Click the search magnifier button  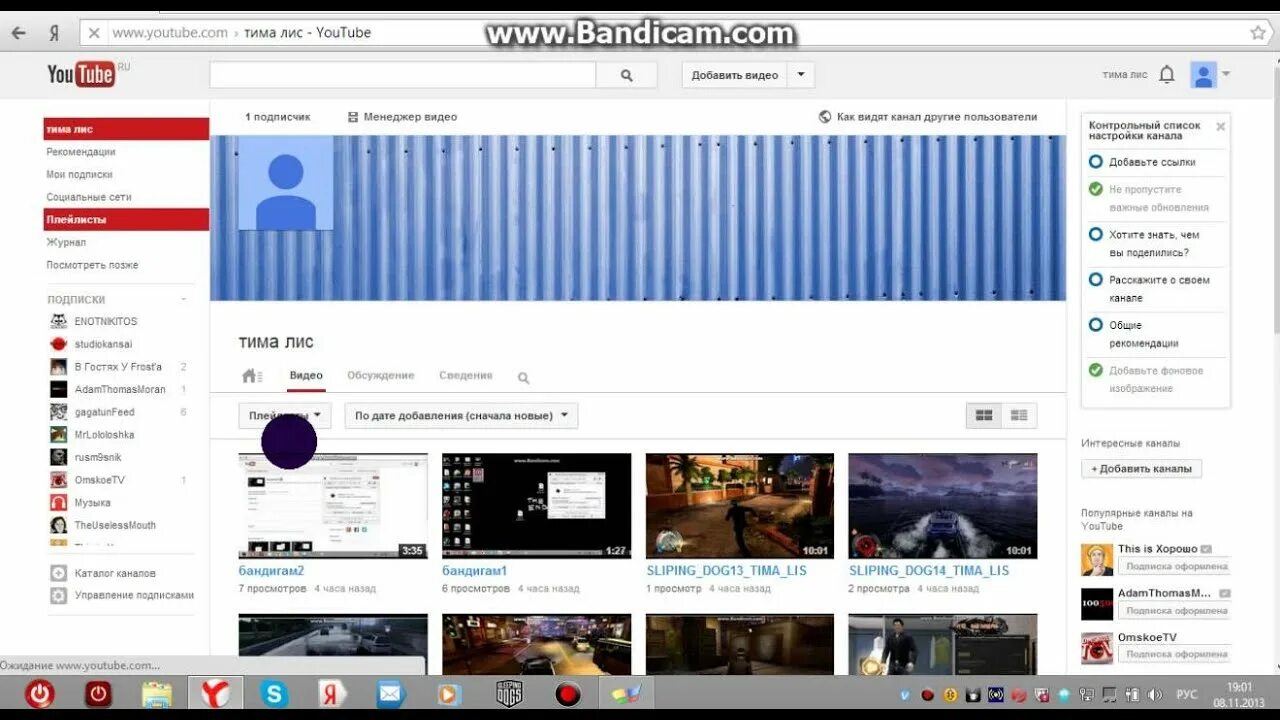[627, 75]
